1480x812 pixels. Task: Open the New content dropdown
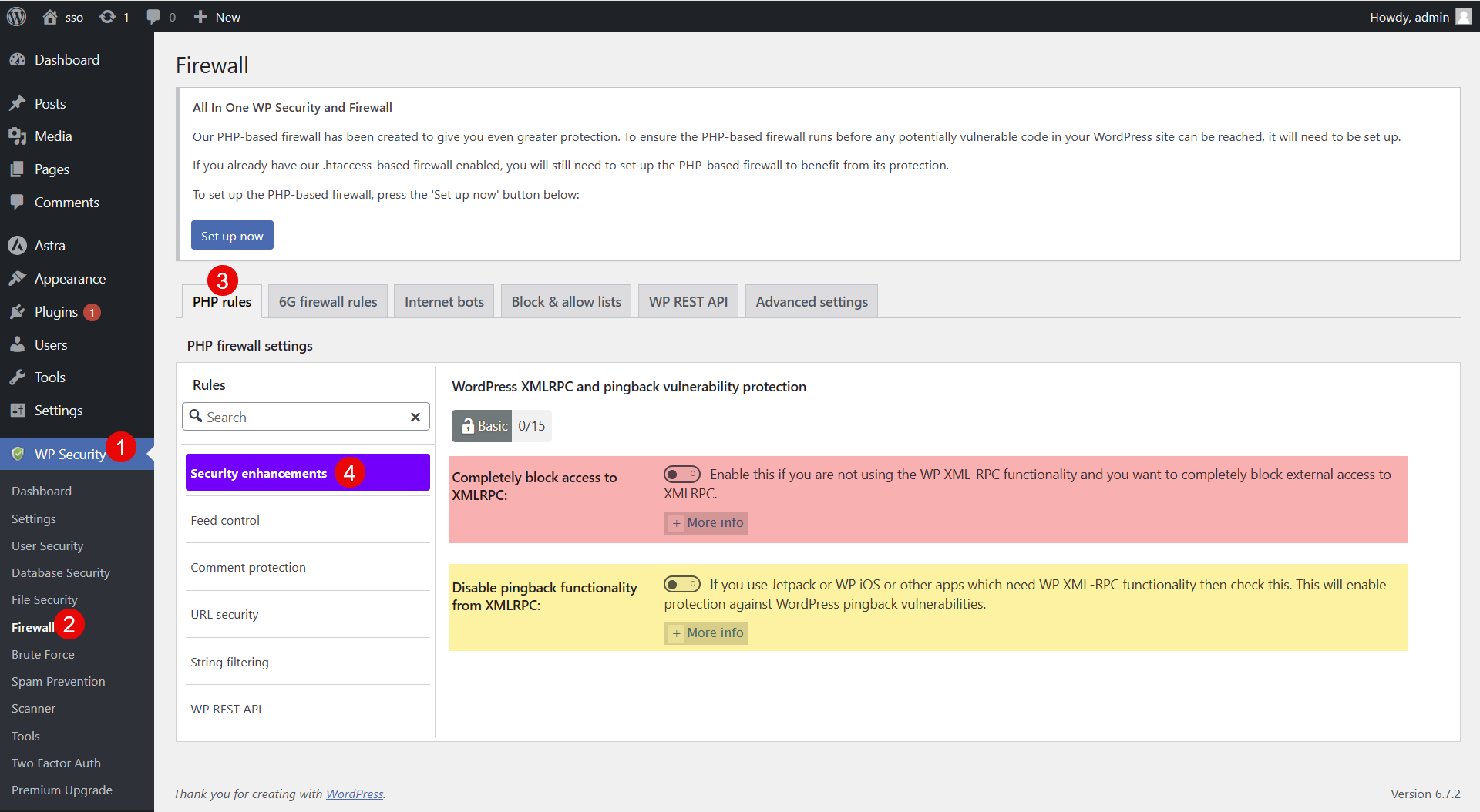tap(217, 17)
